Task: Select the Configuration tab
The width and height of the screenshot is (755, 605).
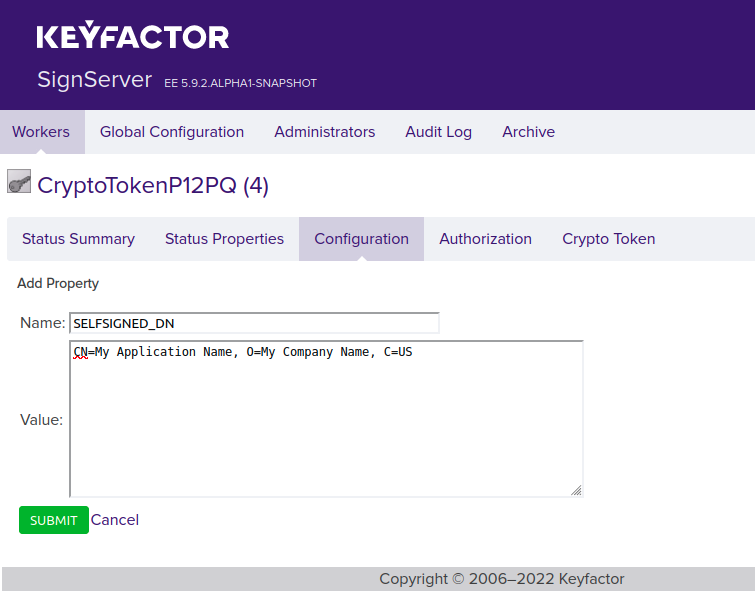Action: (361, 239)
